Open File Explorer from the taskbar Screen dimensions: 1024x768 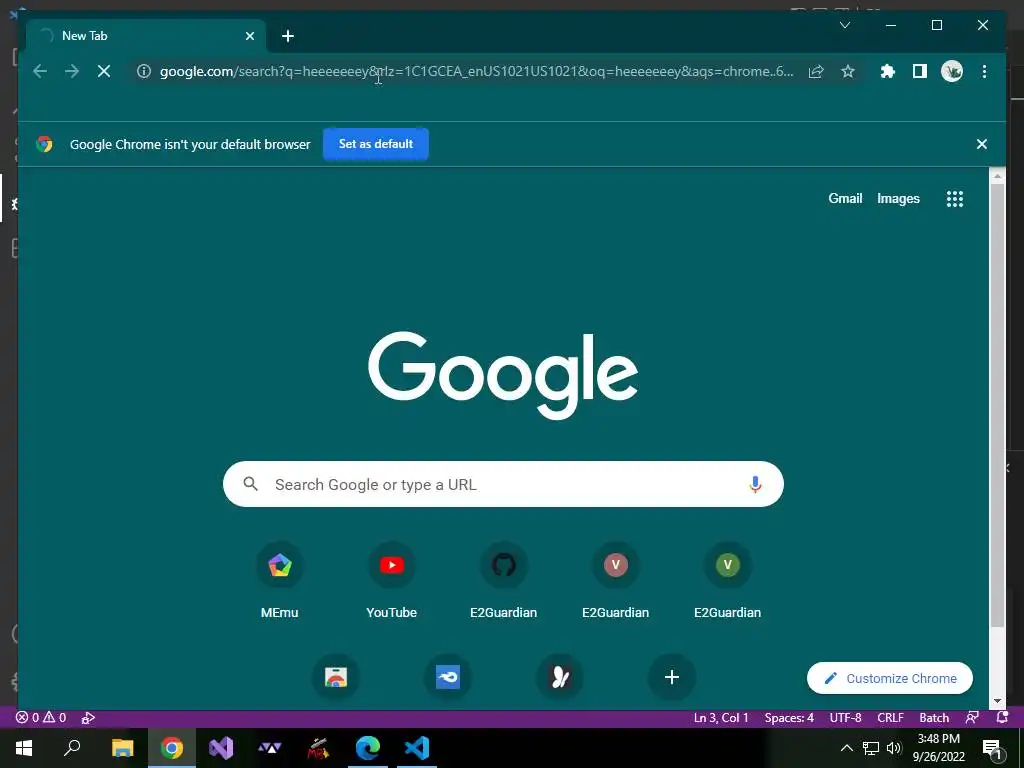pos(122,748)
